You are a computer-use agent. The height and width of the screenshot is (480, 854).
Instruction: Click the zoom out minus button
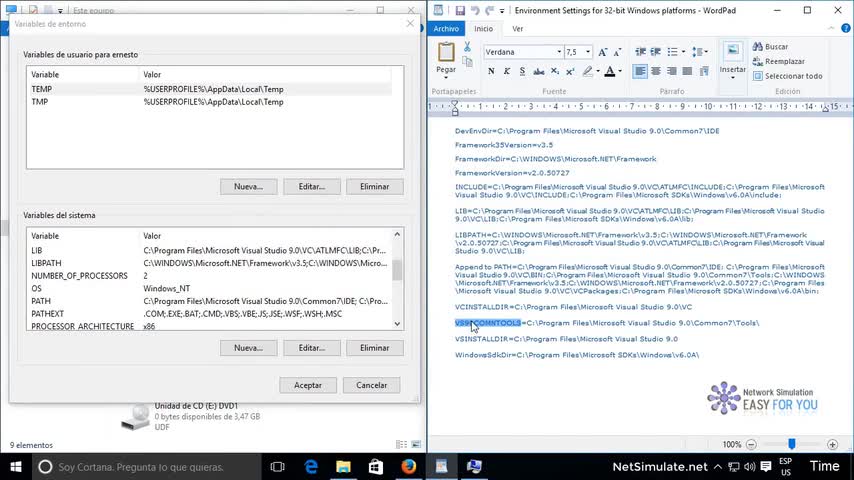(x=751, y=445)
